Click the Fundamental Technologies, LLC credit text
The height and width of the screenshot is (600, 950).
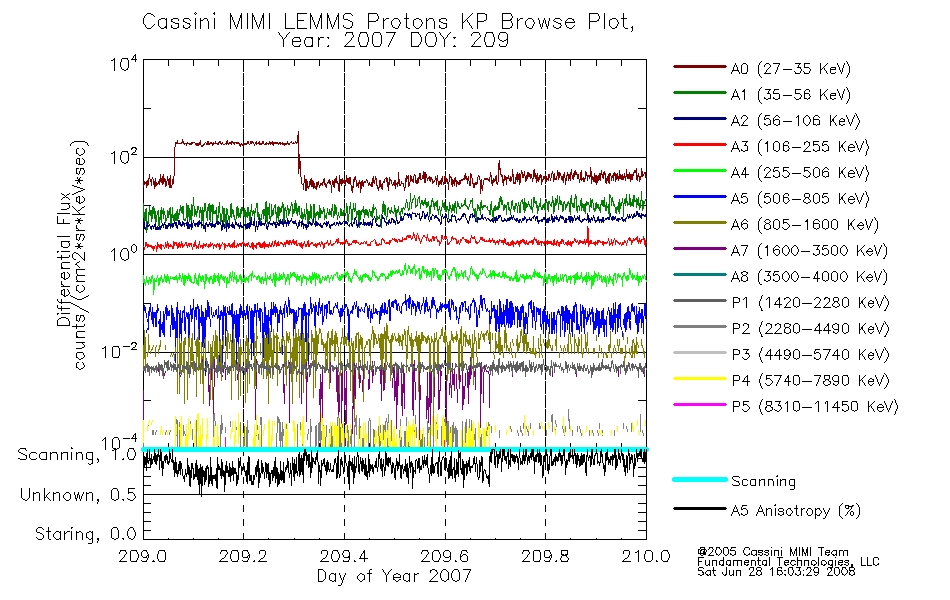point(788,562)
